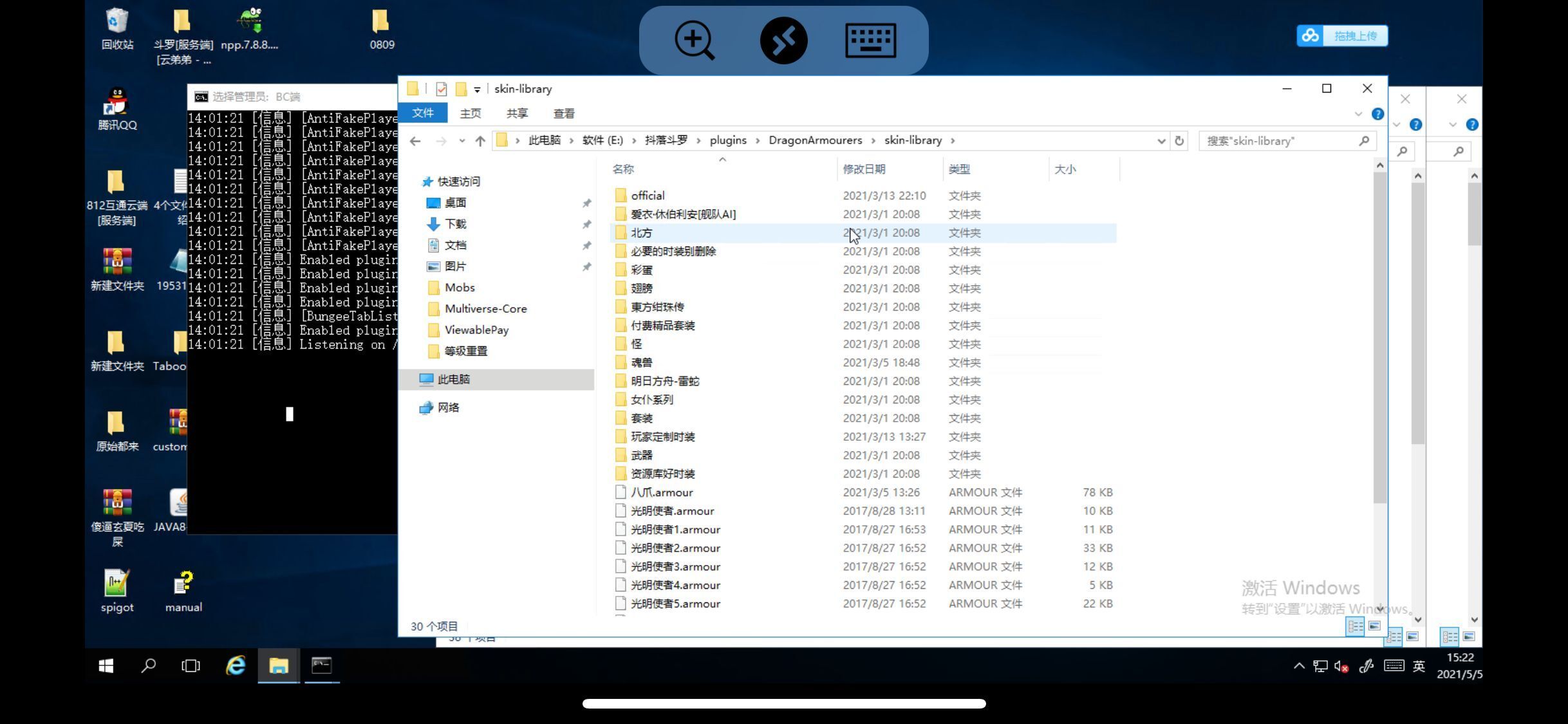
Task: Select 图片 in the navigation pane
Action: (455, 266)
